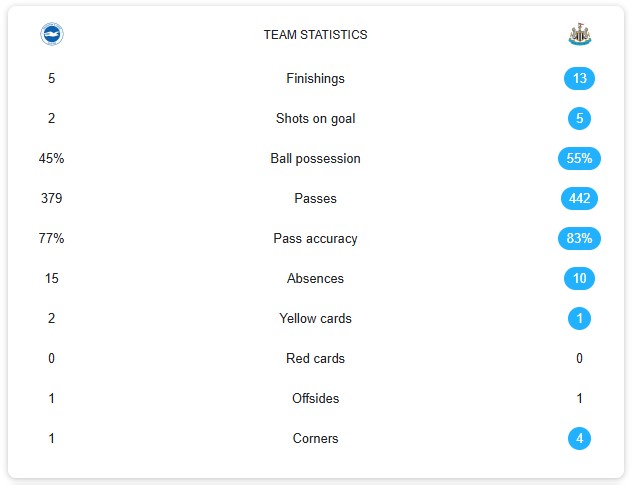This screenshot has width=632, height=485.
Task: Click the Newcastle United crest icon
Action: point(579,34)
